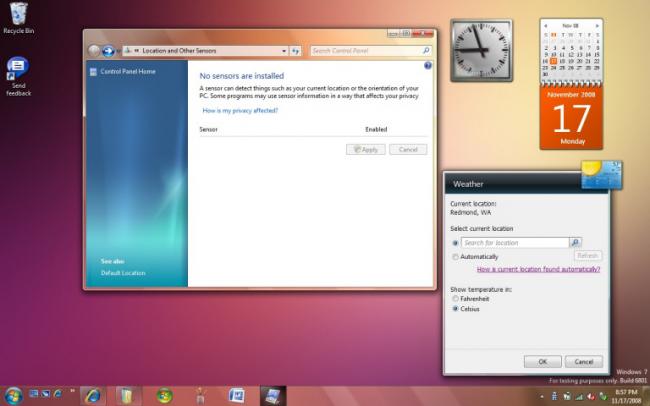The width and height of the screenshot is (650, 406).
Task: Select the Automatically radio button
Action: point(455,257)
